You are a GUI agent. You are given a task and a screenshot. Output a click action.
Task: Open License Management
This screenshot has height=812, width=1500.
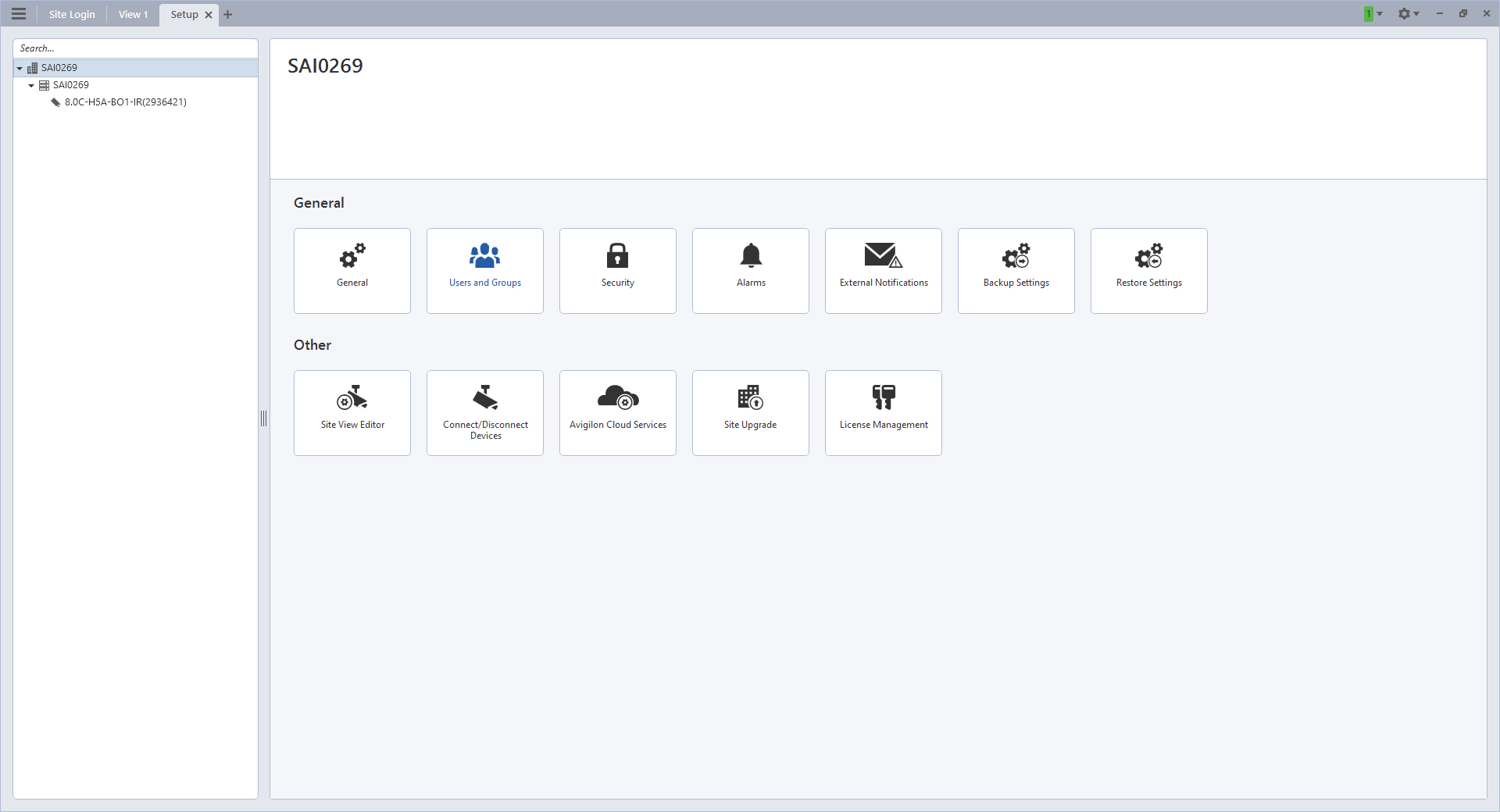coord(883,412)
